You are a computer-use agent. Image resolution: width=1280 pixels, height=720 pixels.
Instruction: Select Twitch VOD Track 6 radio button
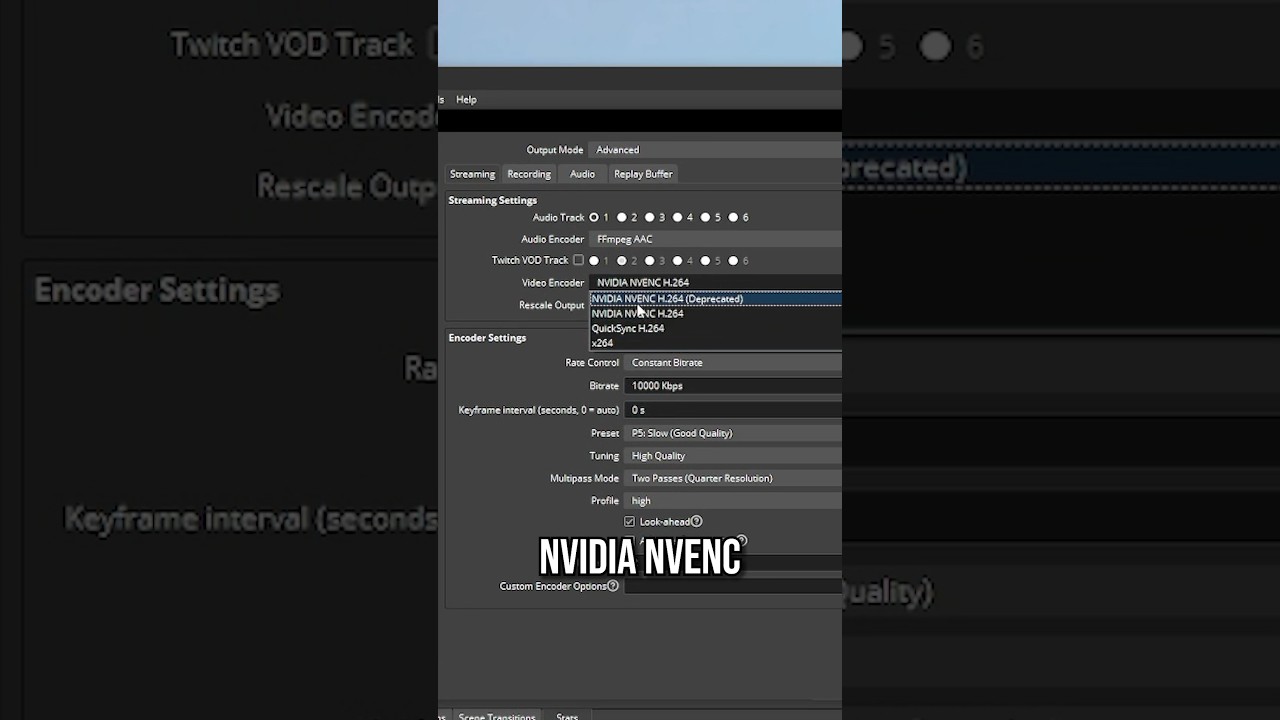coord(734,261)
